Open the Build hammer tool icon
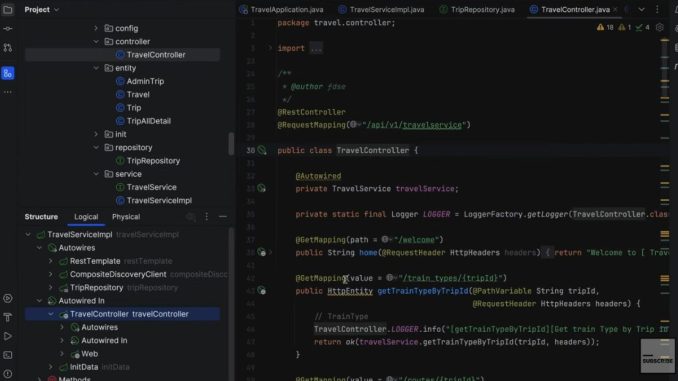 tap(8, 317)
